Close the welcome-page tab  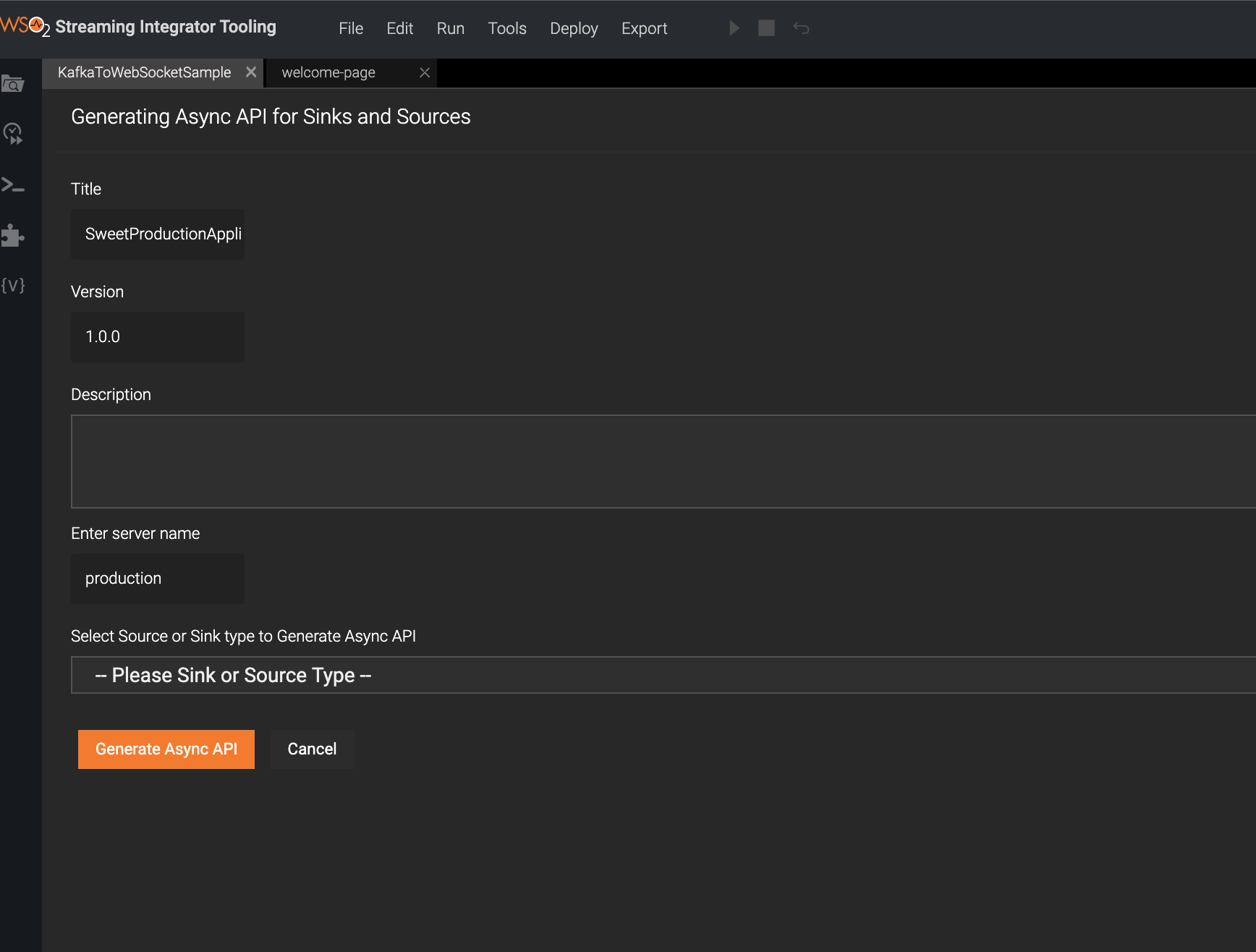[425, 72]
